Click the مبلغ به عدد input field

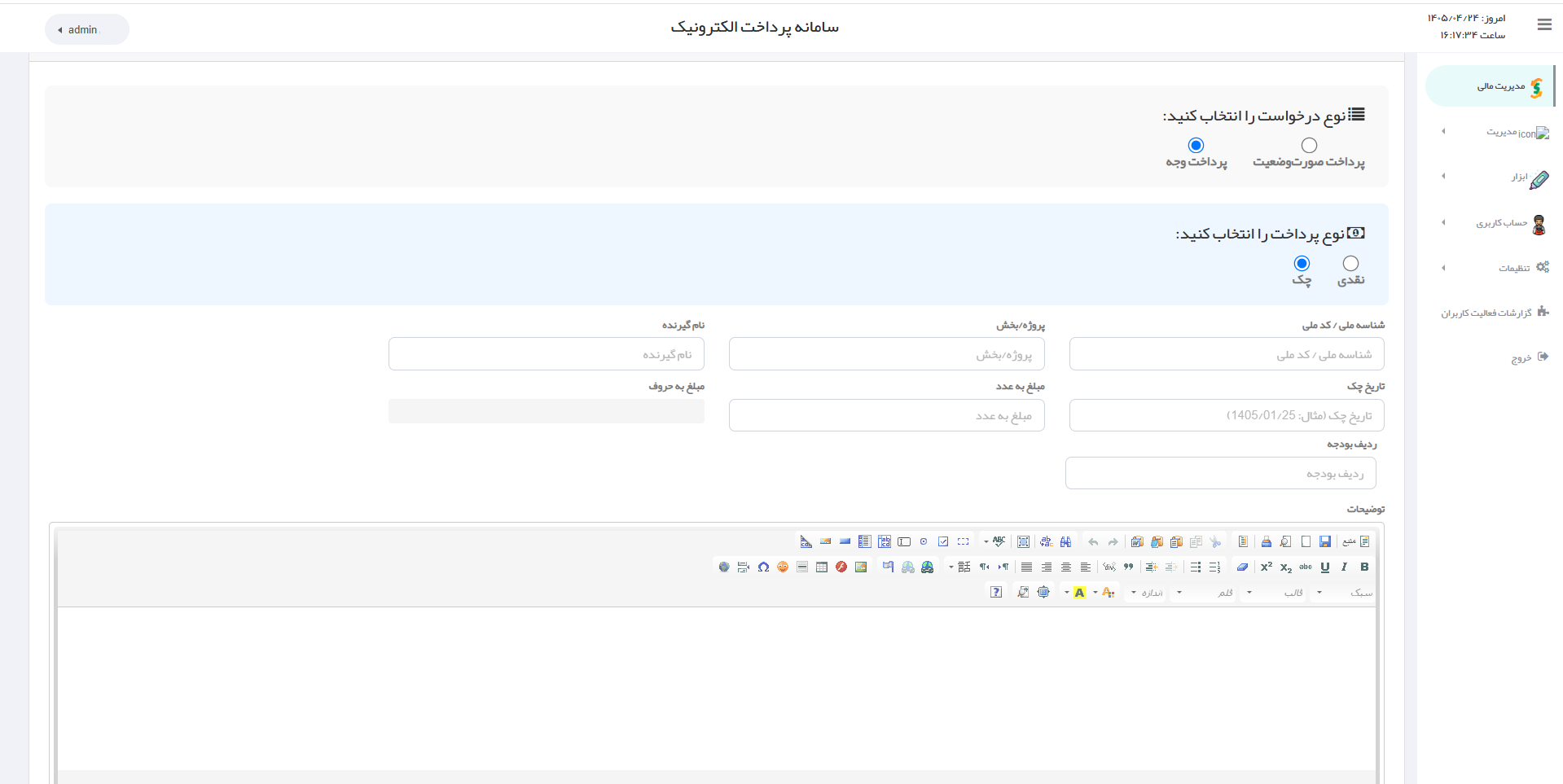tap(887, 415)
